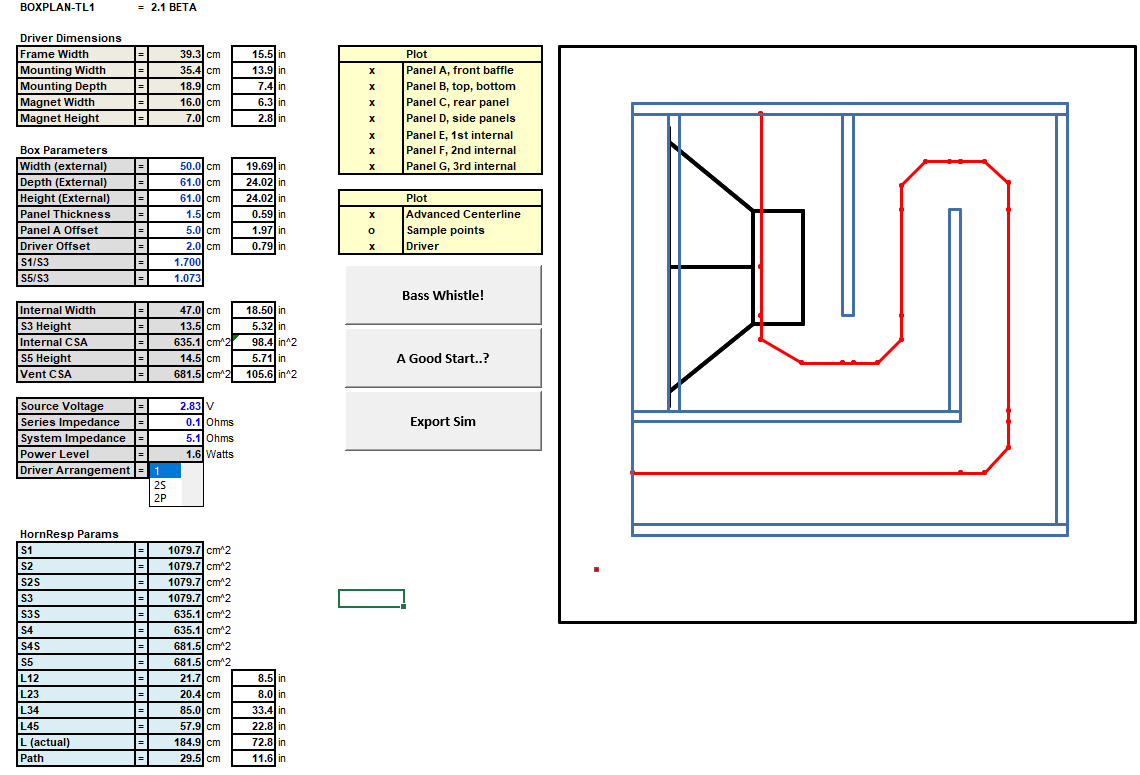Viewport: 1140px width, 775px height.
Task: Toggle the Panel D, side panels plot marker
Action: [x=372, y=119]
